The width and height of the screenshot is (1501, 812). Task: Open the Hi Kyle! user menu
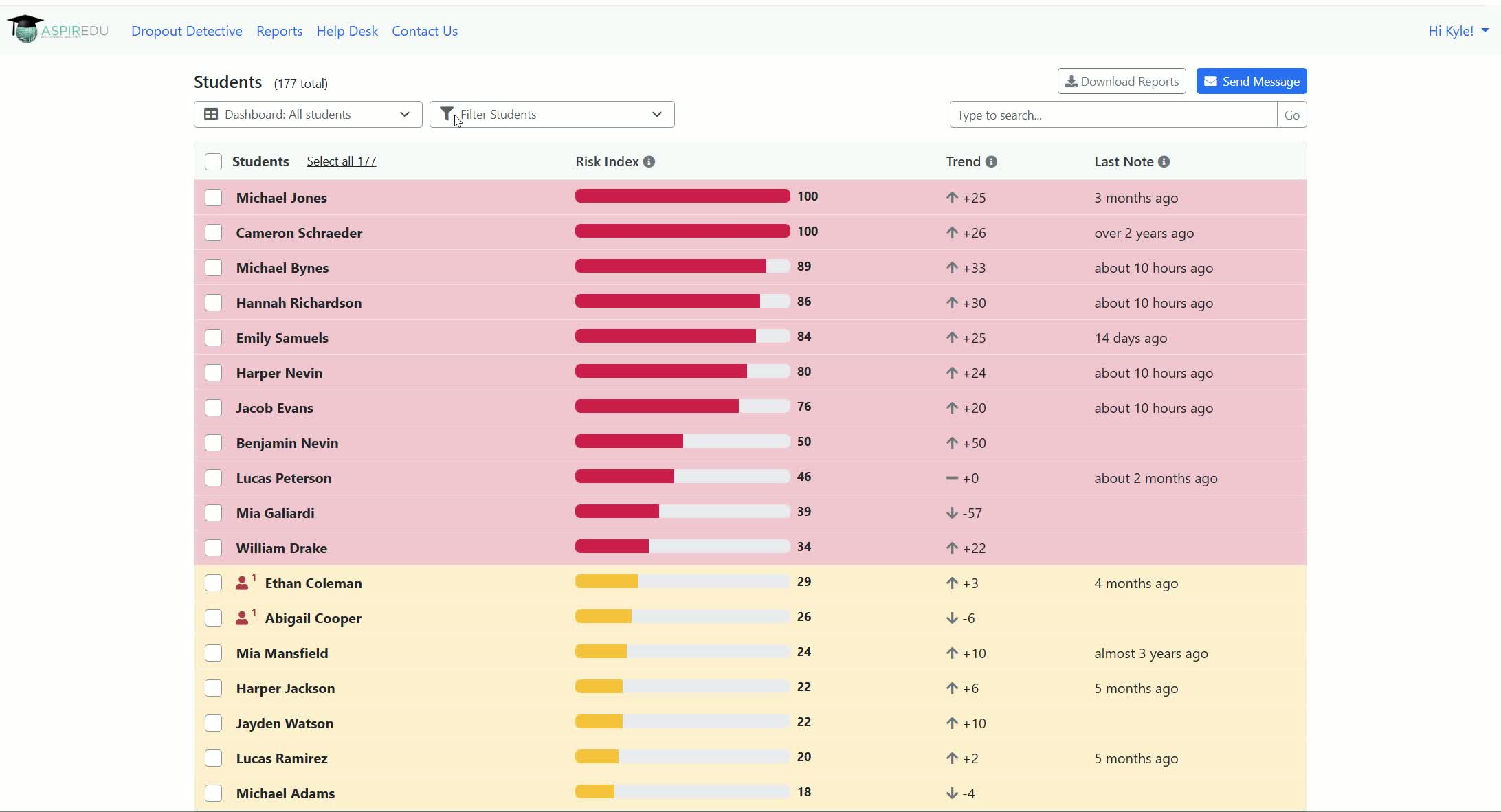1458,31
